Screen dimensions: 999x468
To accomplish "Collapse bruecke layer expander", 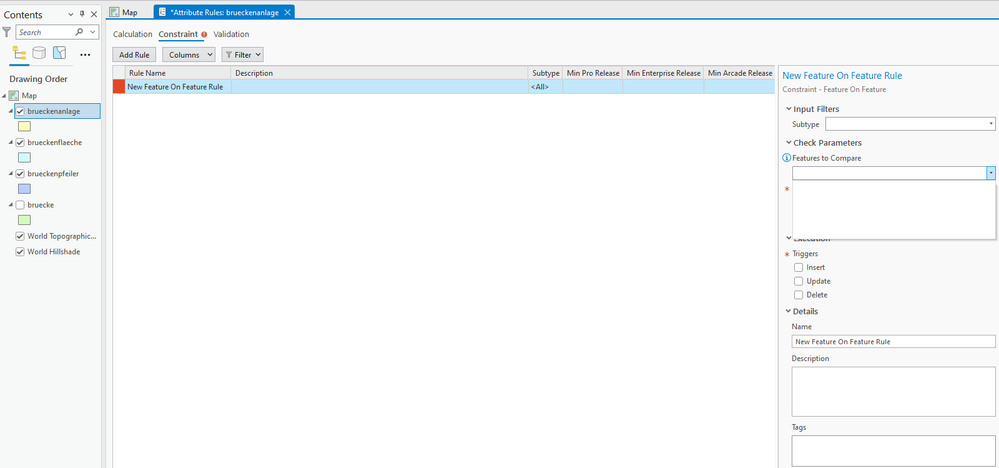I will point(11,205).
